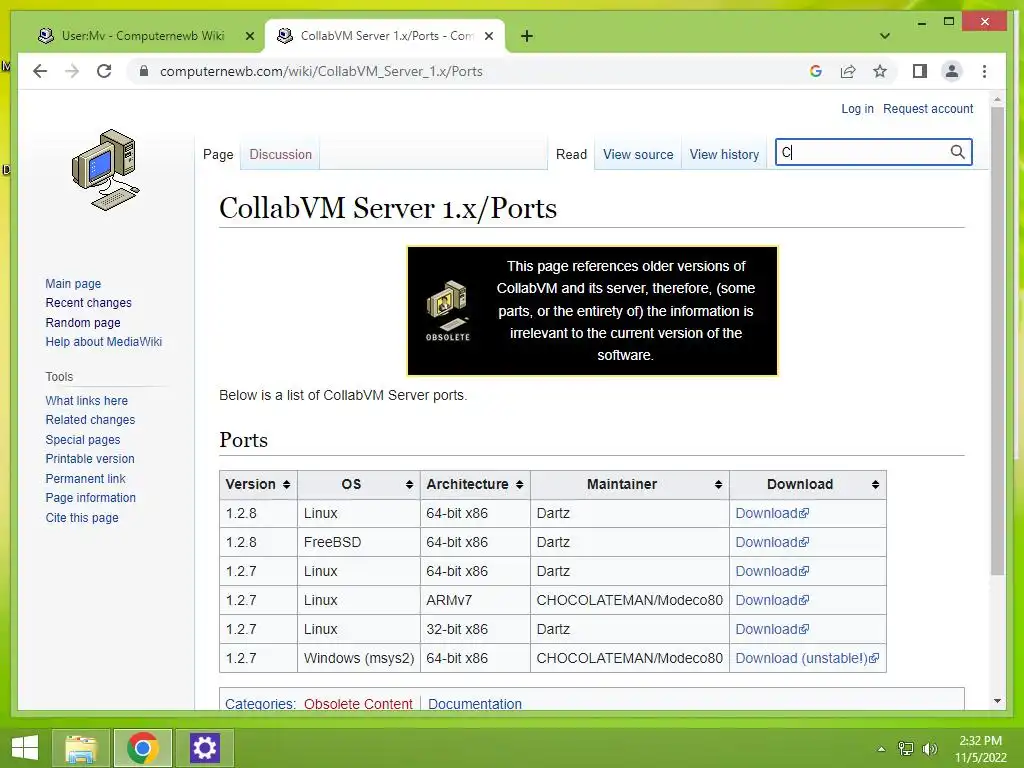Open File Explorer from the taskbar
The height and width of the screenshot is (768, 1024).
[x=82, y=748]
